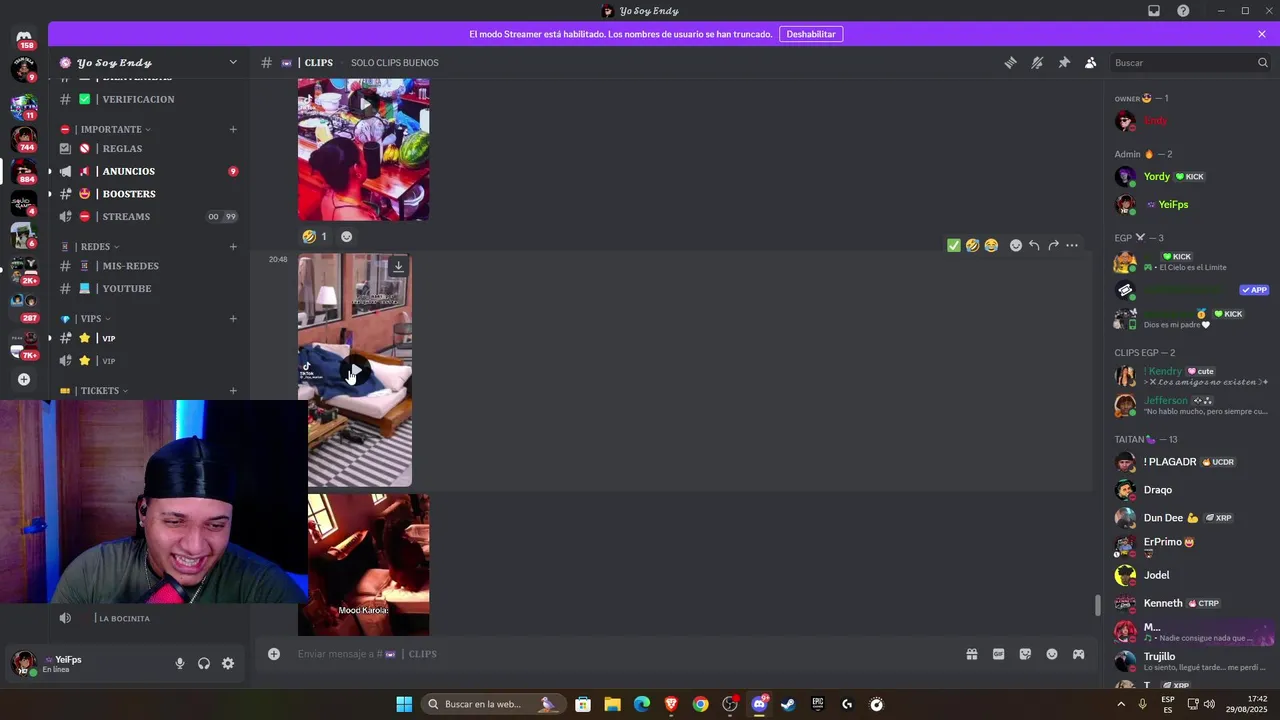The width and height of the screenshot is (1280, 720).
Task: Add a channel to the IMPORTANTE category
Action: (233, 129)
